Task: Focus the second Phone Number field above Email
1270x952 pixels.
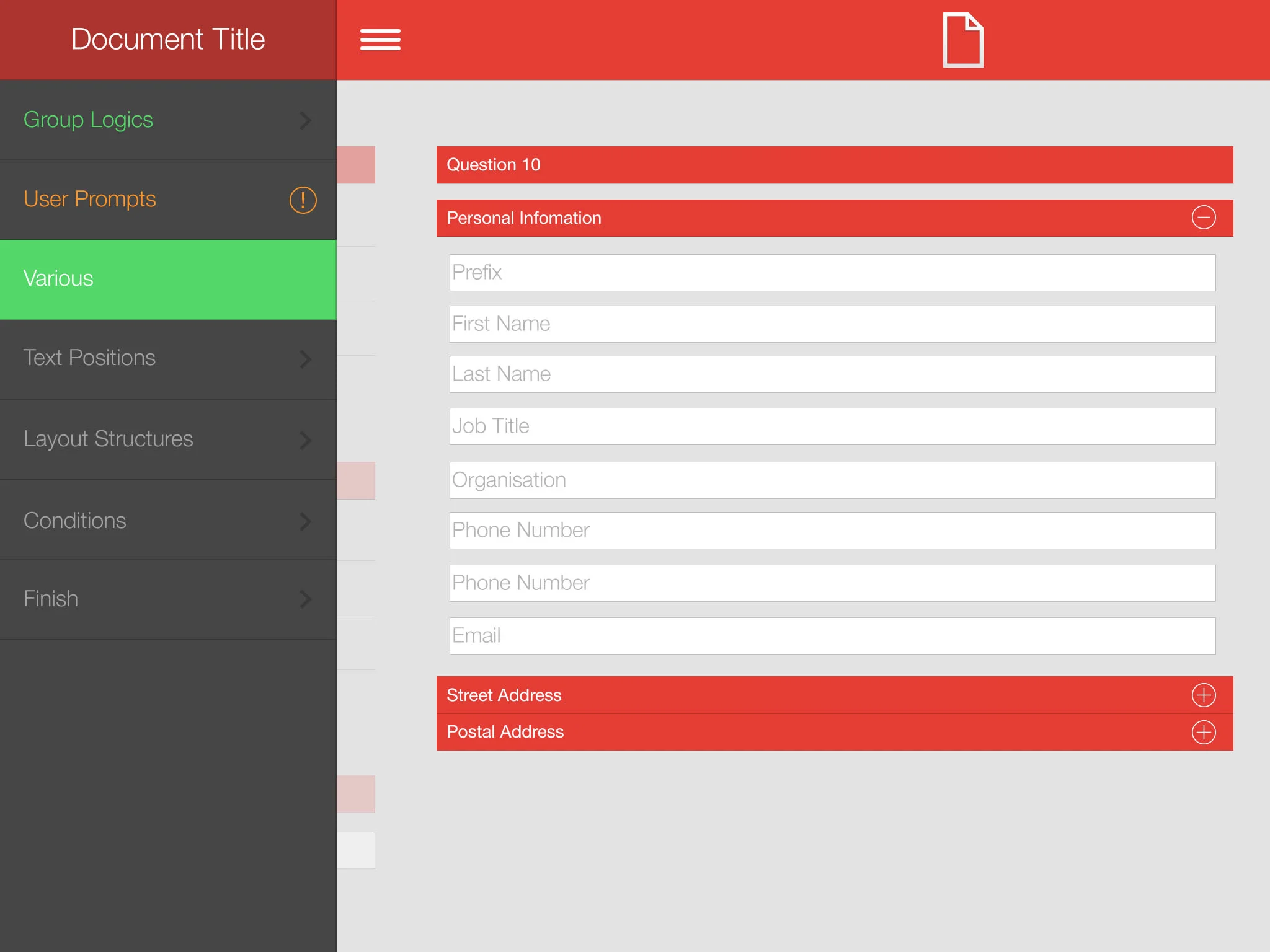Action: tap(832, 583)
